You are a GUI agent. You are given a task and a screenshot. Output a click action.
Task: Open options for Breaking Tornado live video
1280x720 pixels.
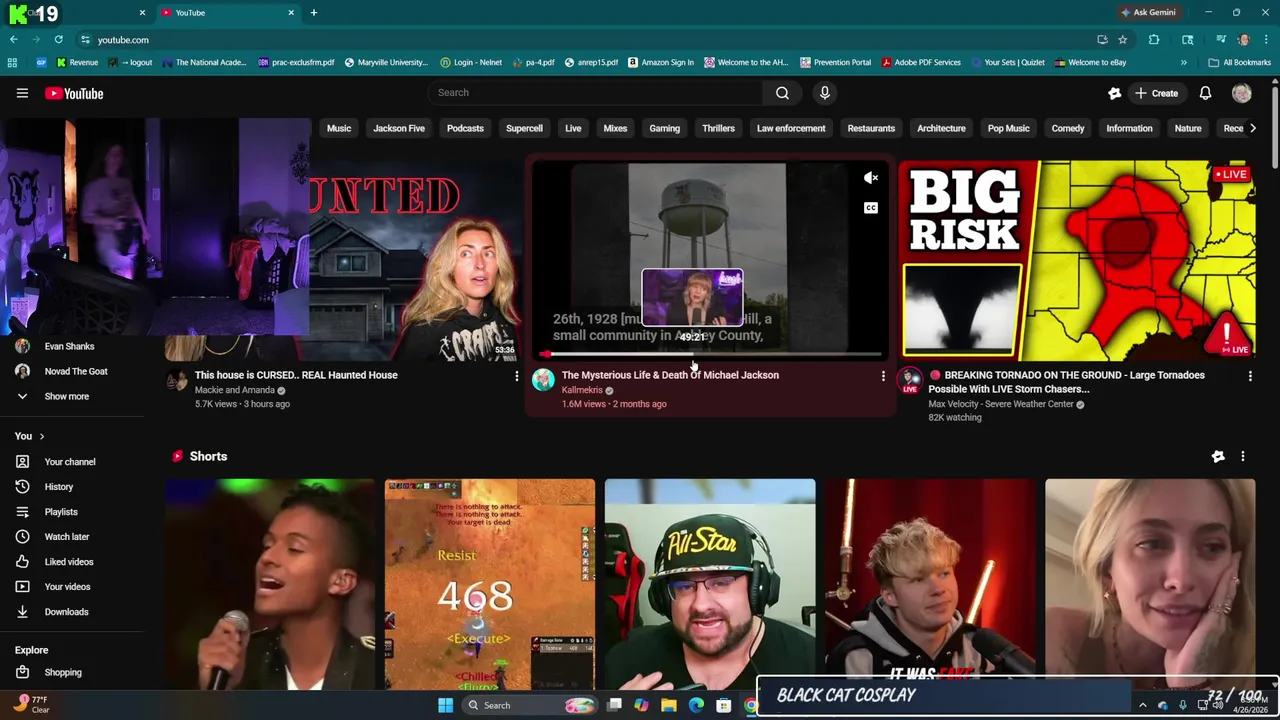coord(1250,376)
